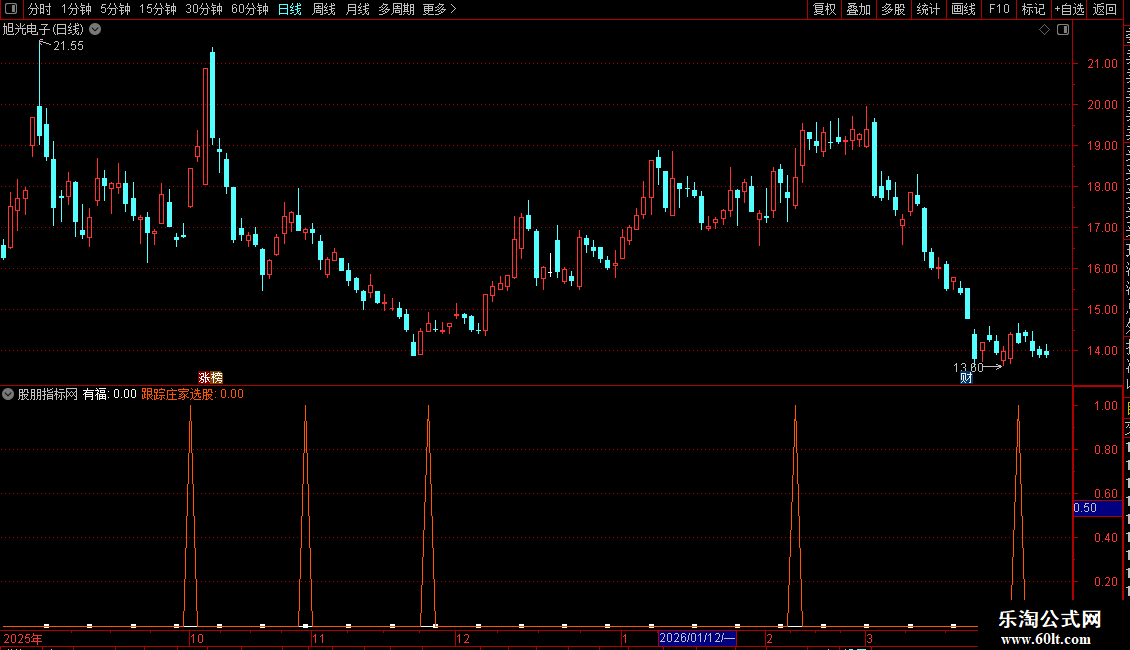Click the 财 marker below candles

click(x=966, y=378)
